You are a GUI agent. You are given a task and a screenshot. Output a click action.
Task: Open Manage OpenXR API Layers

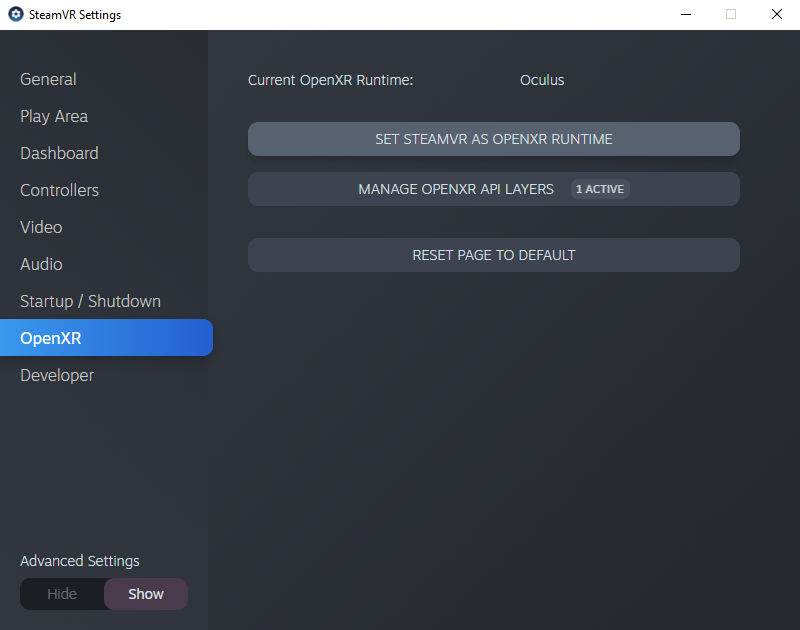(456, 189)
